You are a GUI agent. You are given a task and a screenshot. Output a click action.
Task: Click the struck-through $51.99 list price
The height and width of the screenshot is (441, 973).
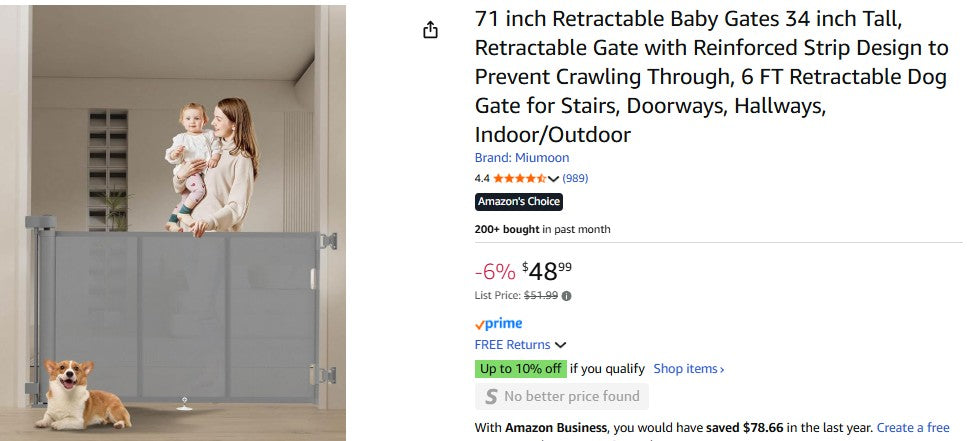[x=541, y=296]
